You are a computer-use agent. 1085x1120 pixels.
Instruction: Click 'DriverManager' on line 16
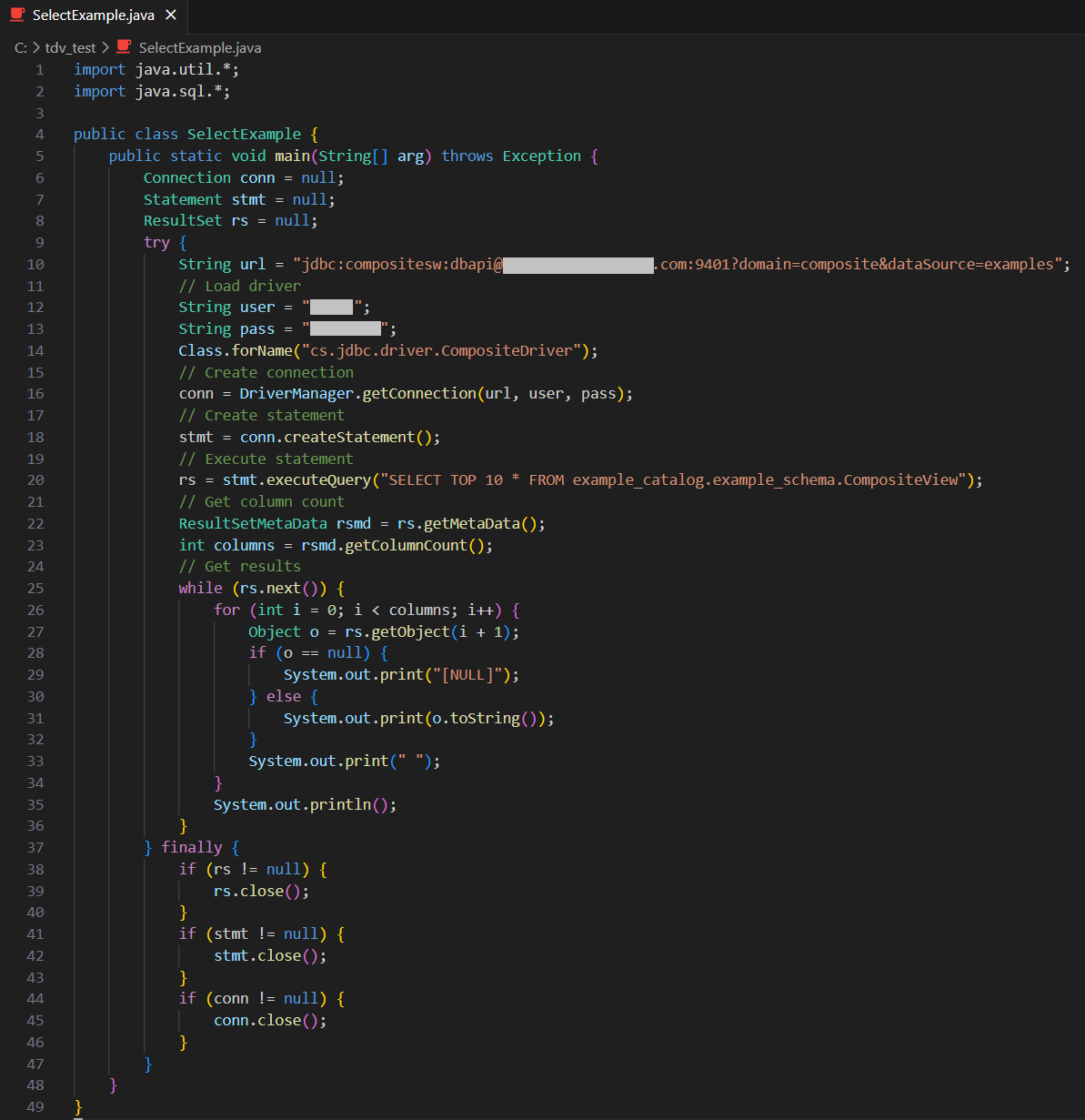pos(296,394)
